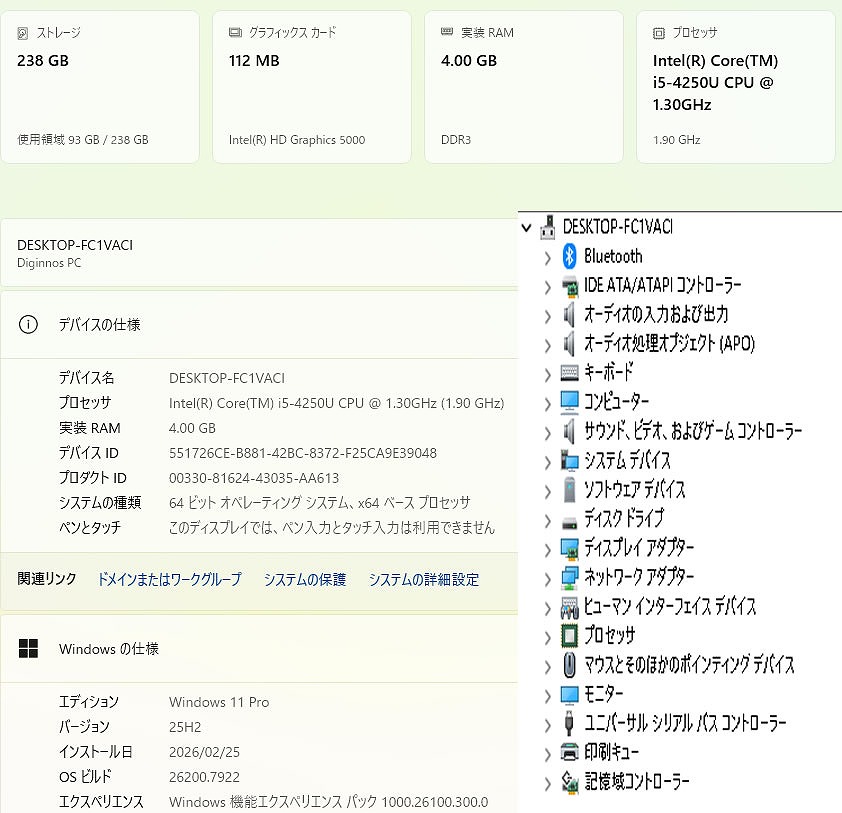Select ユニバーサル シリアル バス コントローラー item

click(x=685, y=723)
